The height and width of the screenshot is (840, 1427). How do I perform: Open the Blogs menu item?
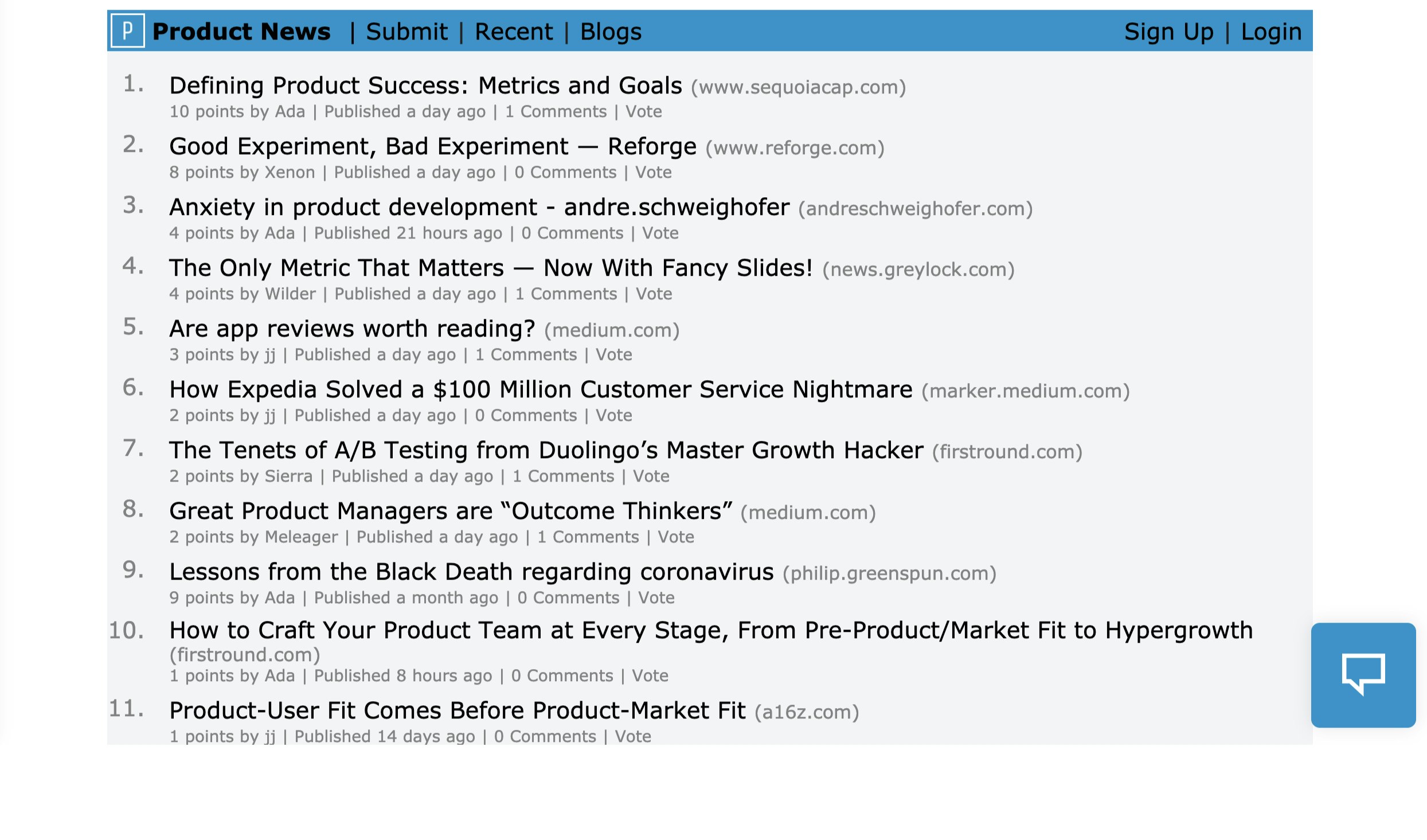click(611, 32)
